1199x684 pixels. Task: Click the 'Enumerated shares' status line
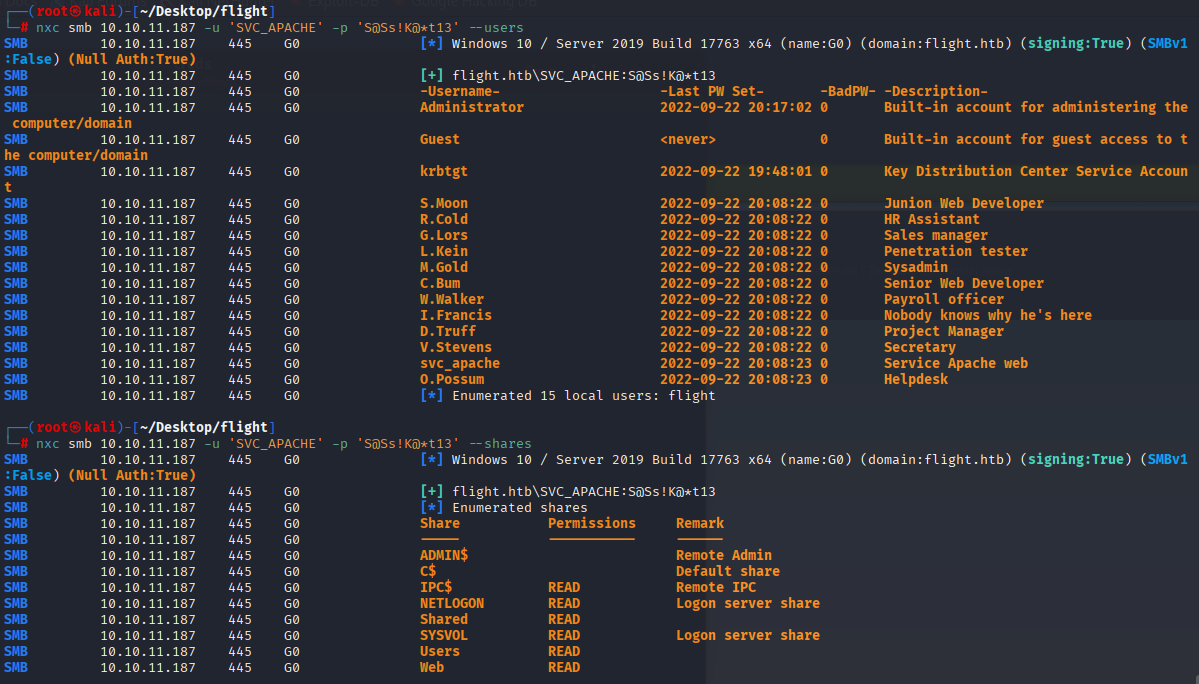pyautogui.click(x=520, y=508)
